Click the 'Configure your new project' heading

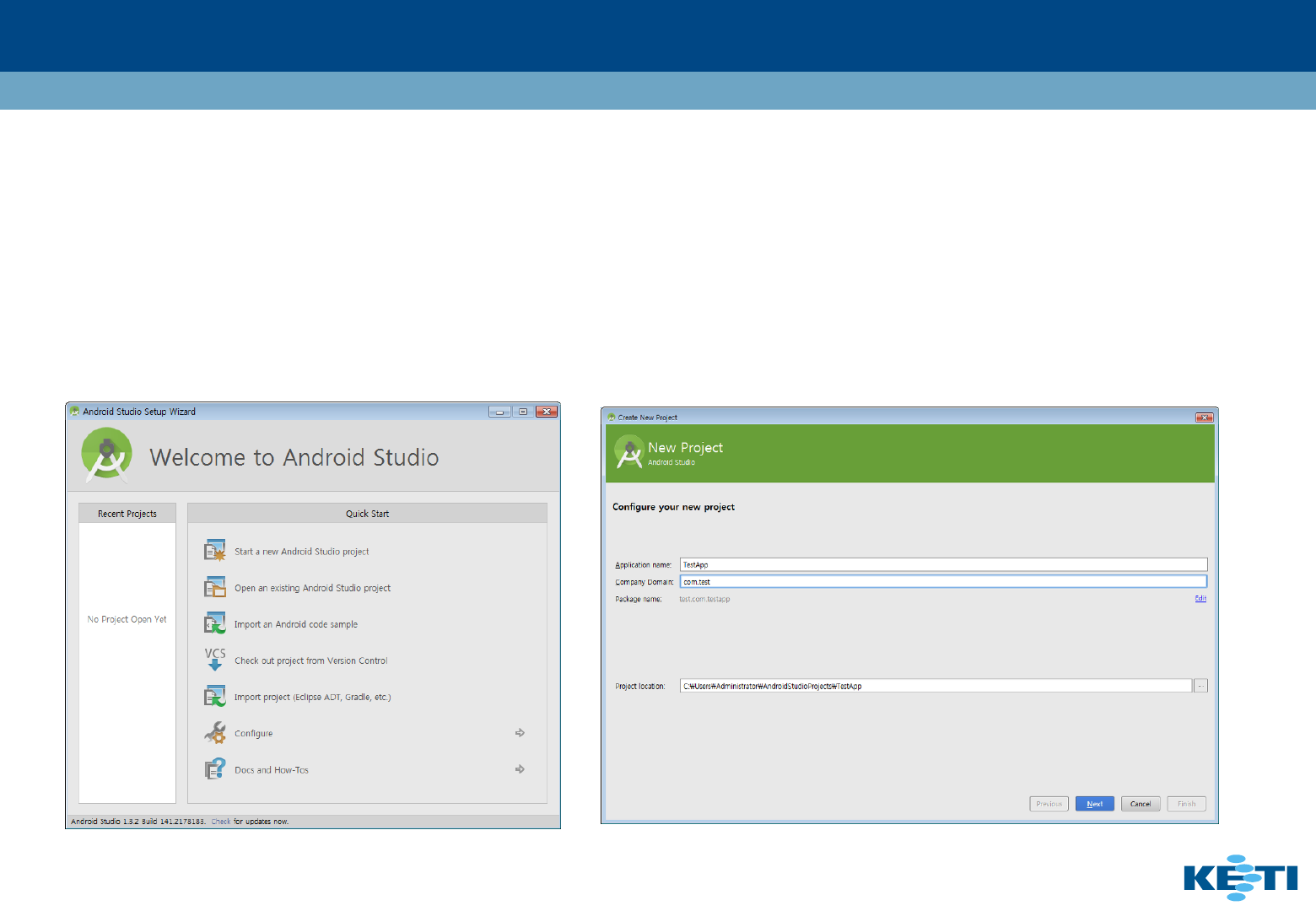click(673, 507)
